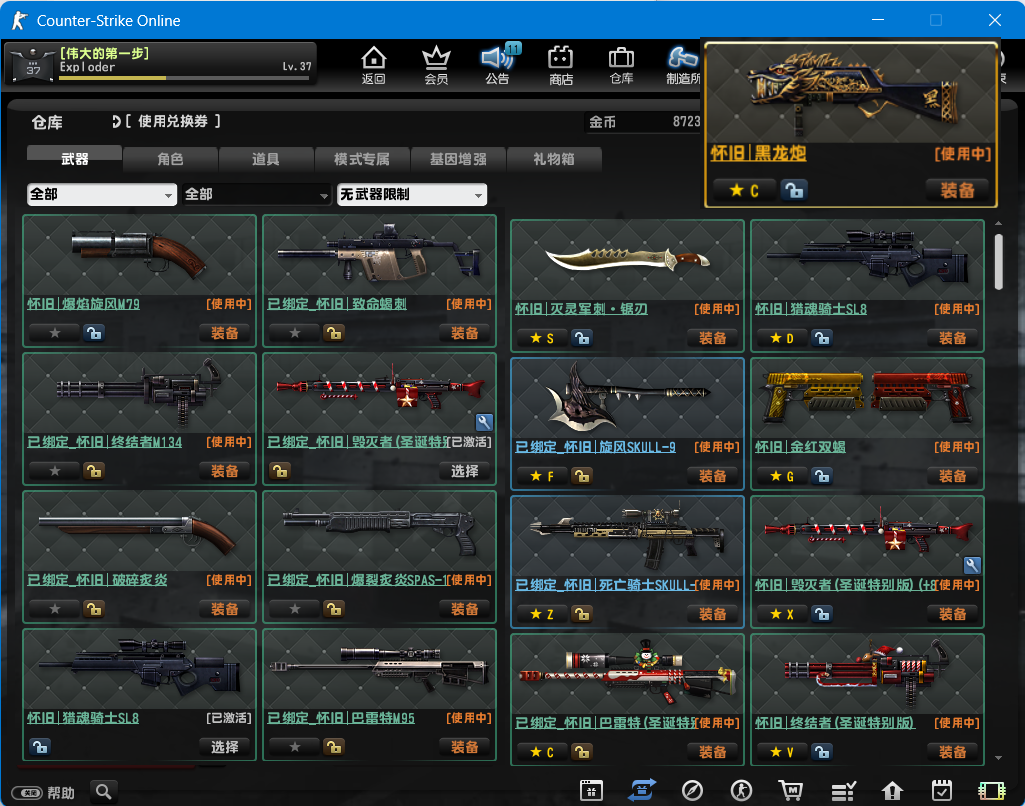Click the running man icon

741,790
